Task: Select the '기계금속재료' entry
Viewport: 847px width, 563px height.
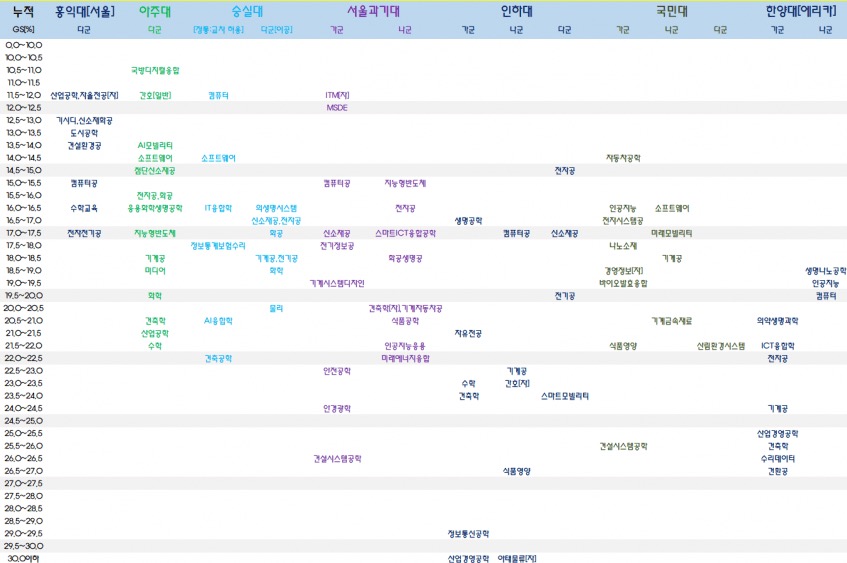Action: click(671, 321)
